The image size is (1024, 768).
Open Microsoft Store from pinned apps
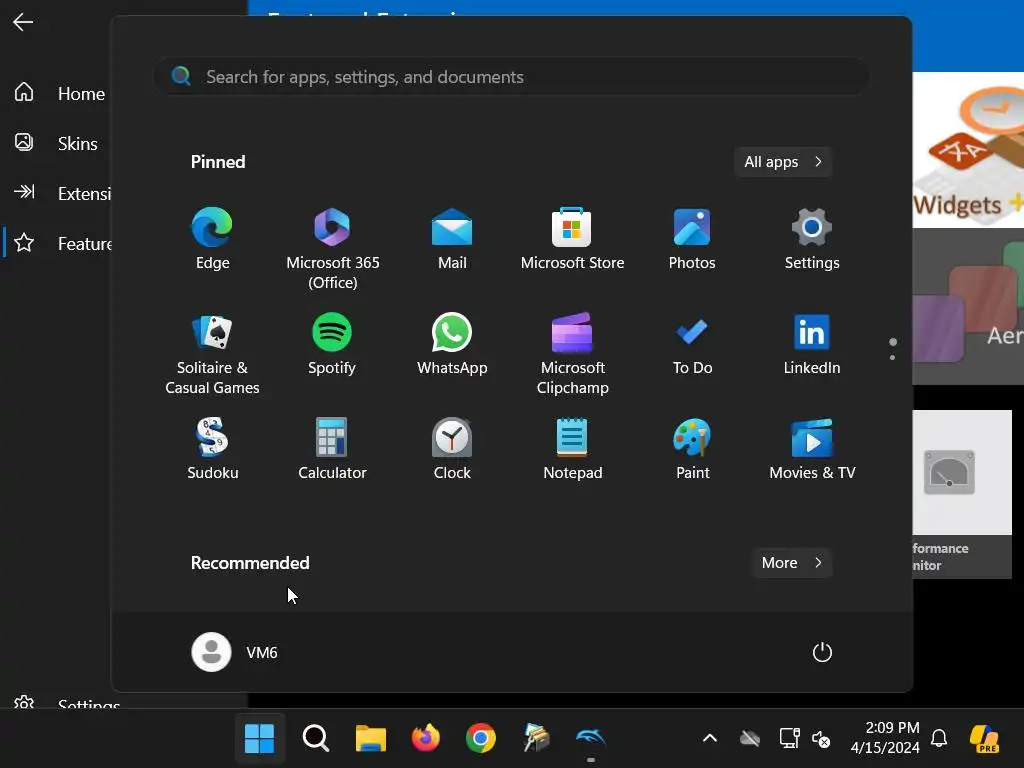click(572, 238)
